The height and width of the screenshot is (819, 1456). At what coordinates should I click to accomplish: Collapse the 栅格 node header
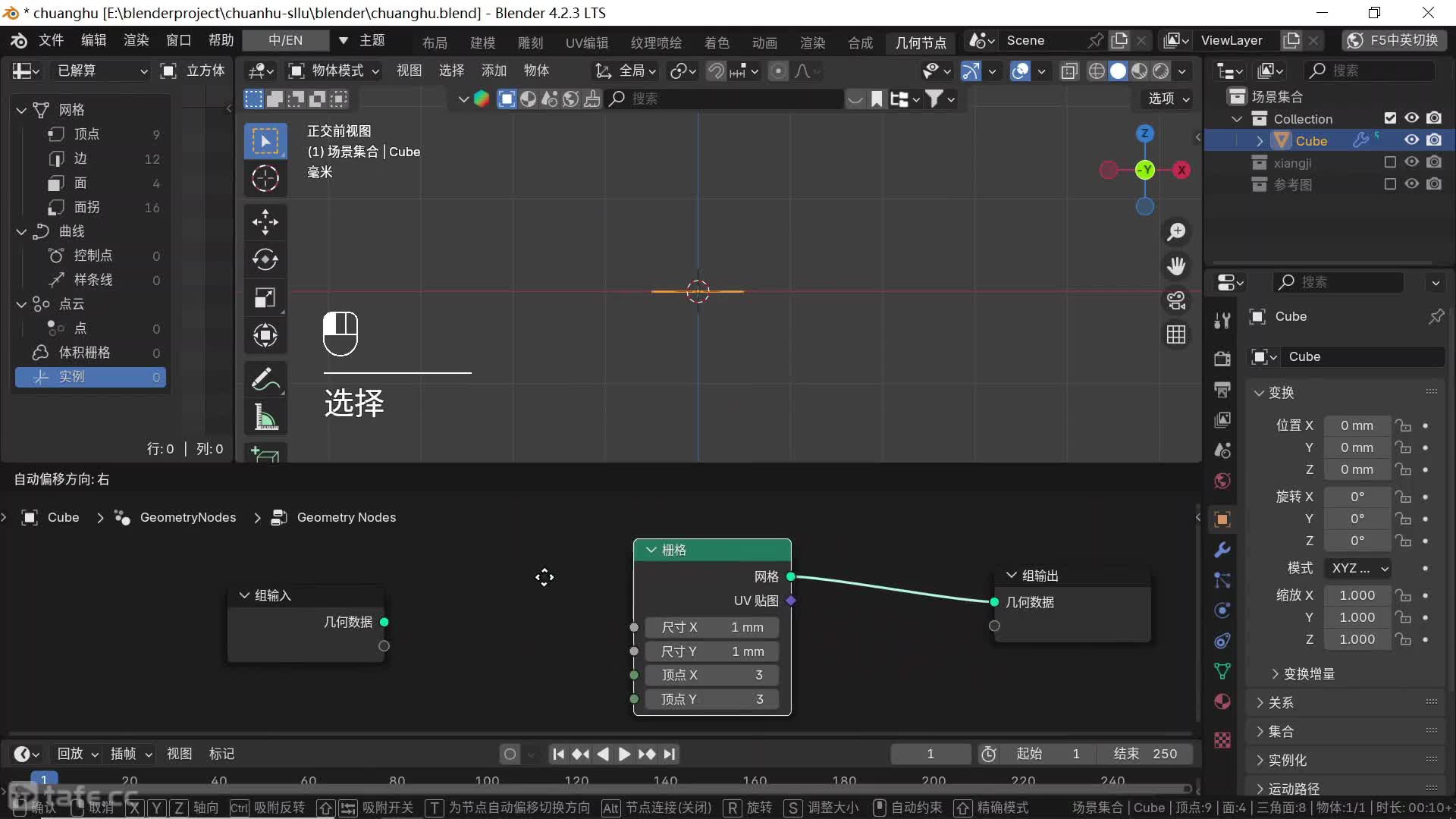click(x=651, y=550)
